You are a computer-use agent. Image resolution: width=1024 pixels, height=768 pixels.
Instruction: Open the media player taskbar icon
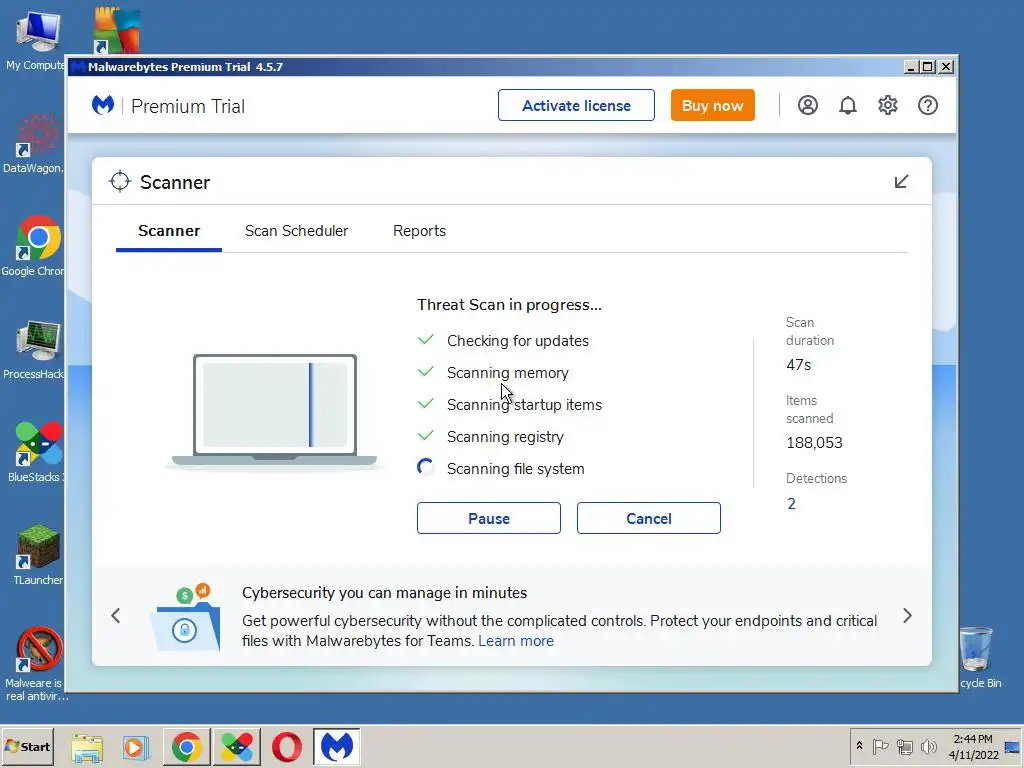(136, 746)
